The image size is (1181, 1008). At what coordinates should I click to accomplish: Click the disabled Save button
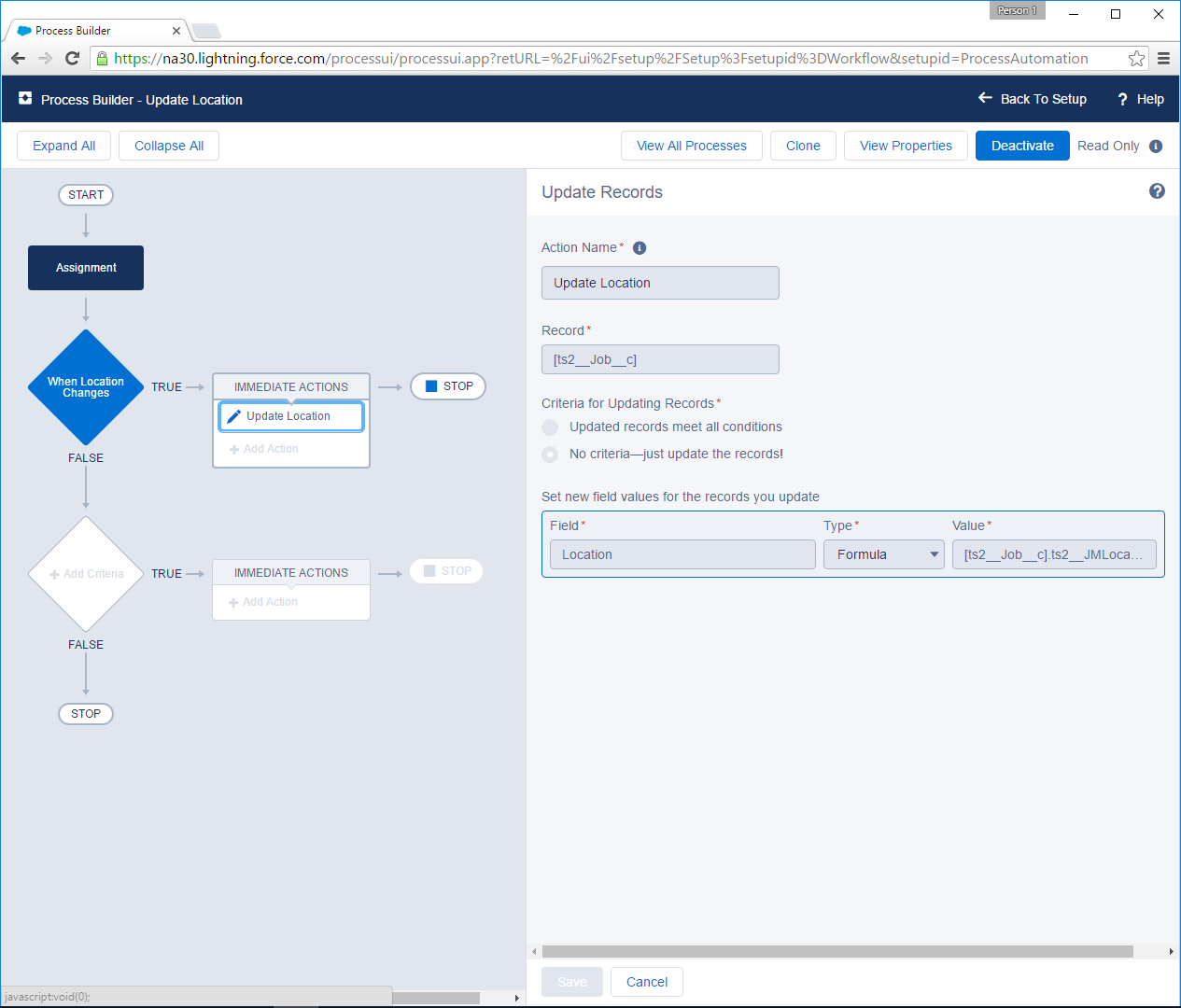[572, 982]
